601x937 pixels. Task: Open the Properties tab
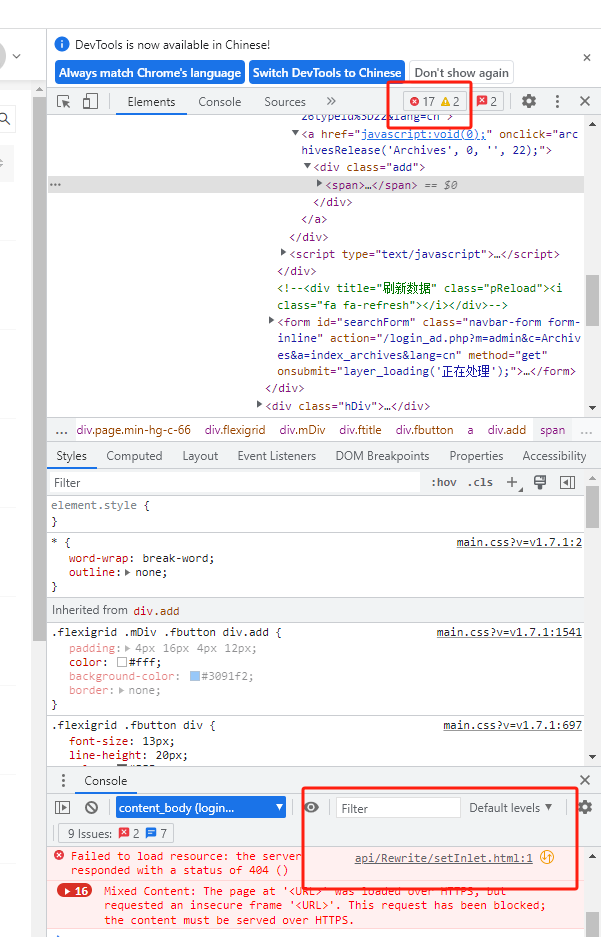pos(476,456)
